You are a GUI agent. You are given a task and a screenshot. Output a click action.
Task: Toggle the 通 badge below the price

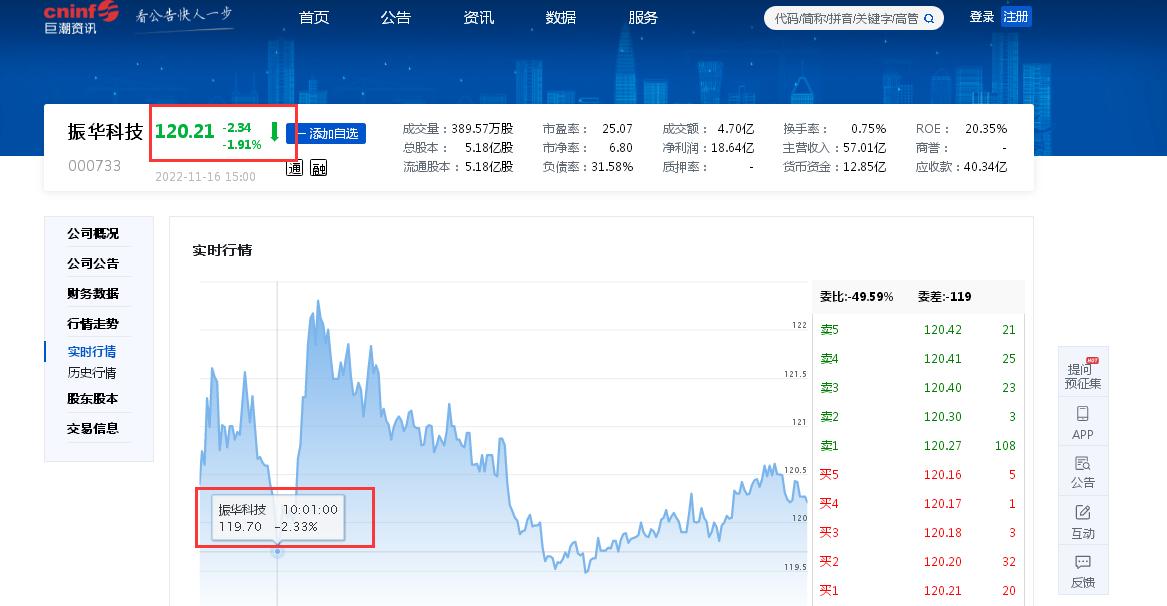point(295,168)
